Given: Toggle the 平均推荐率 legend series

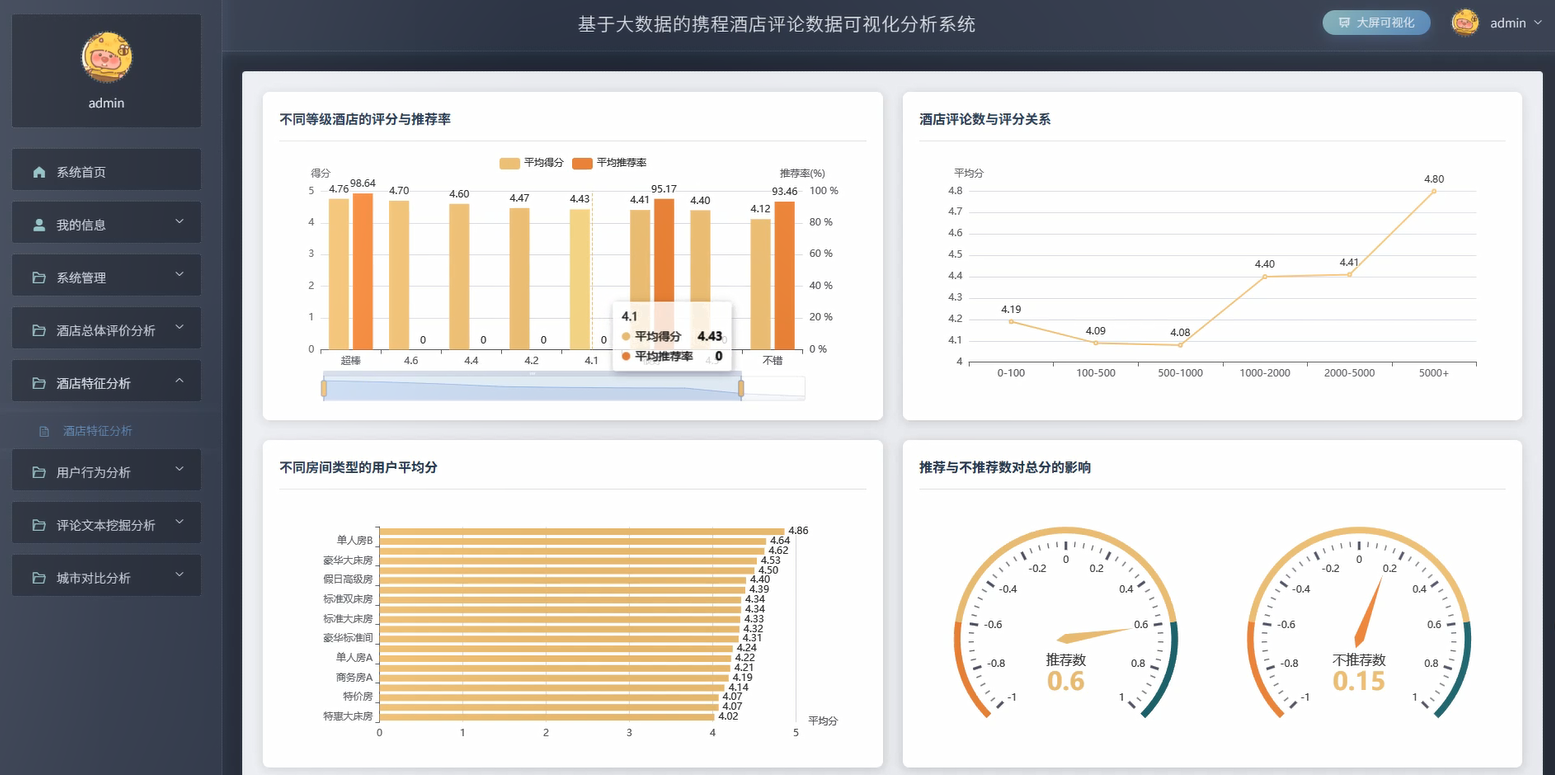Looking at the screenshot, I should (x=609, y=163).
